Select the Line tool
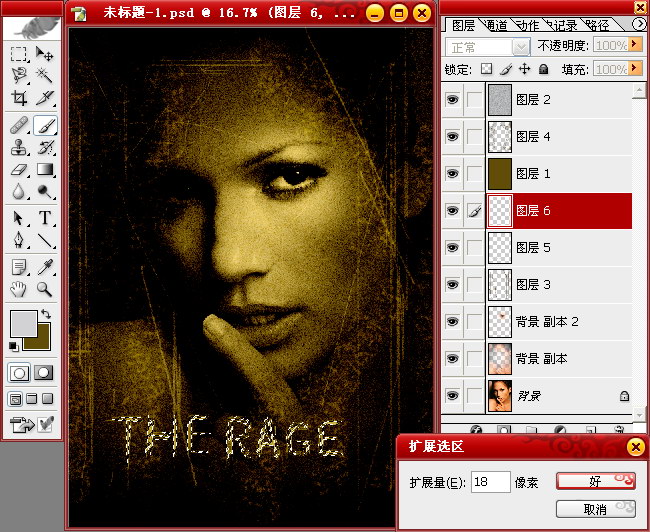650x532 pixels. (x=44, y=240)
